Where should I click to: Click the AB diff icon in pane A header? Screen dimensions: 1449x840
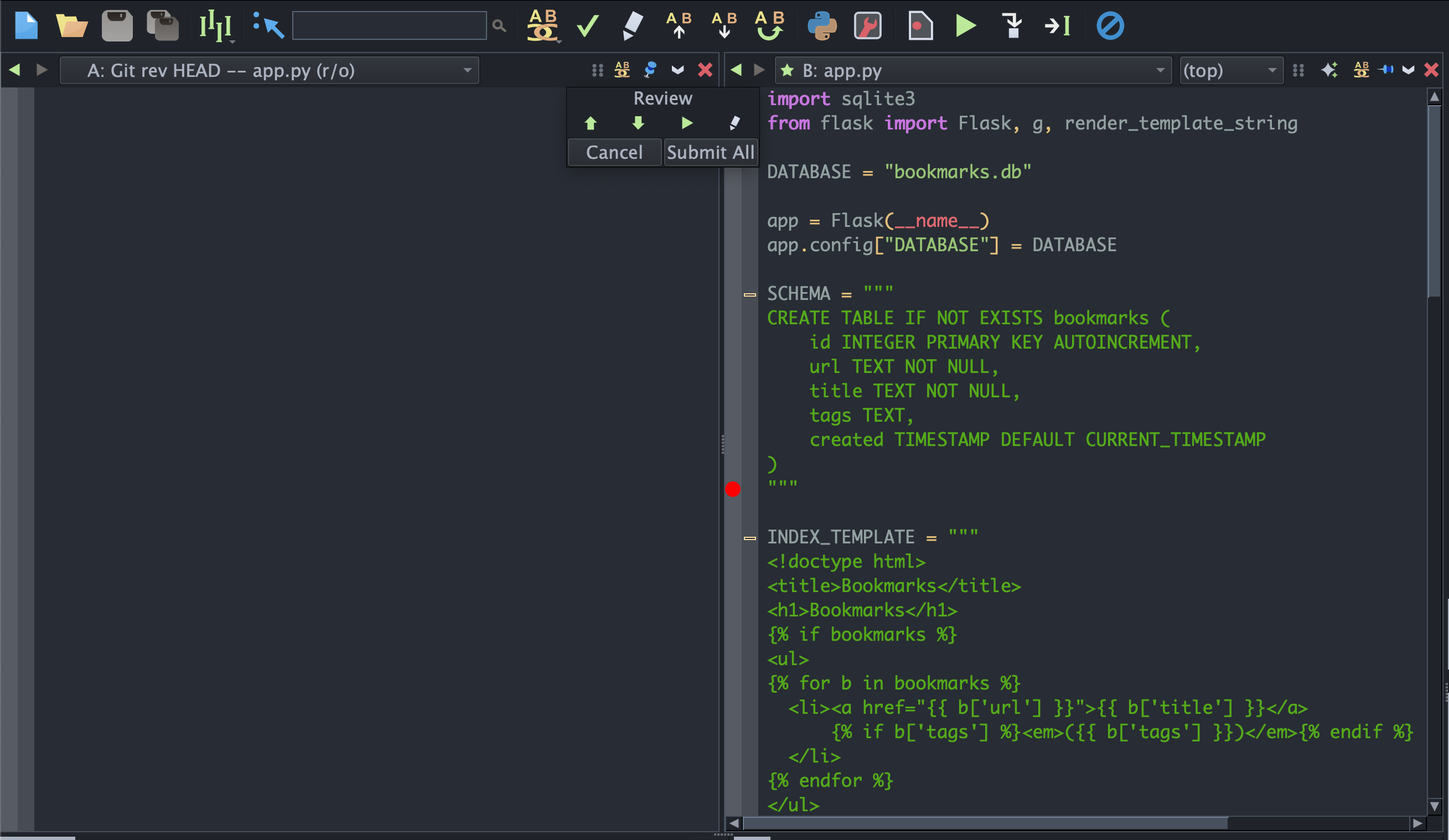pyautogui.click(x=622, y=70)
